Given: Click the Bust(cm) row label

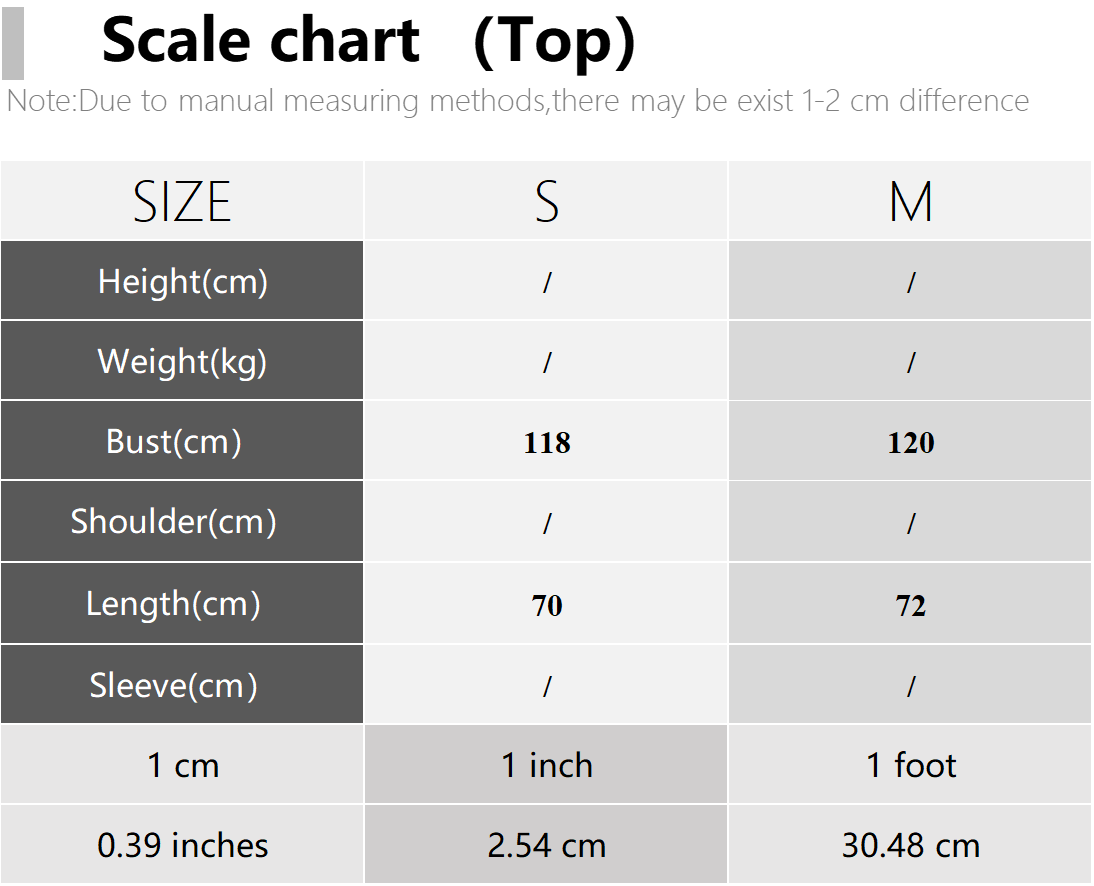Looking at the screenshot, I should tap(182, 441).
